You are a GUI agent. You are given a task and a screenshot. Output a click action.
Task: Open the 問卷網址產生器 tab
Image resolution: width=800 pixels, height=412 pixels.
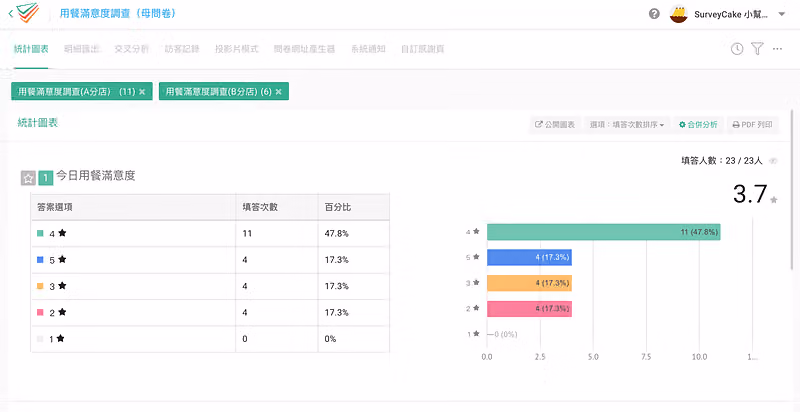click(x=305, y=49)
